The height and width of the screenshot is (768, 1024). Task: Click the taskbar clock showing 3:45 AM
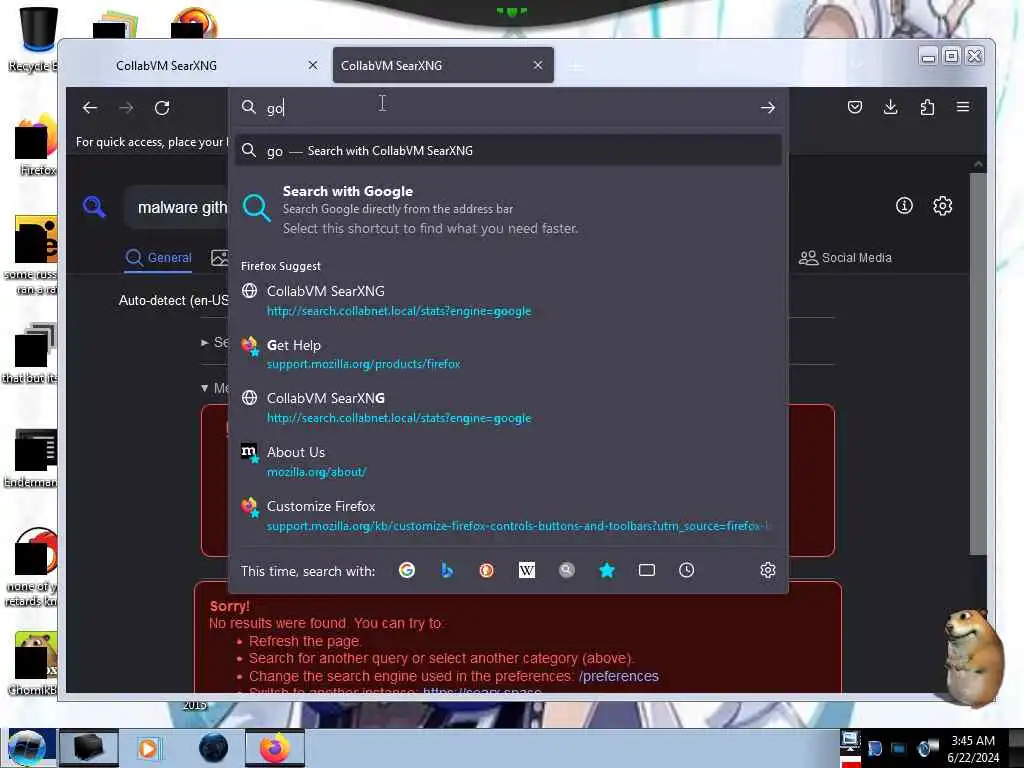(x=972, y=749)
